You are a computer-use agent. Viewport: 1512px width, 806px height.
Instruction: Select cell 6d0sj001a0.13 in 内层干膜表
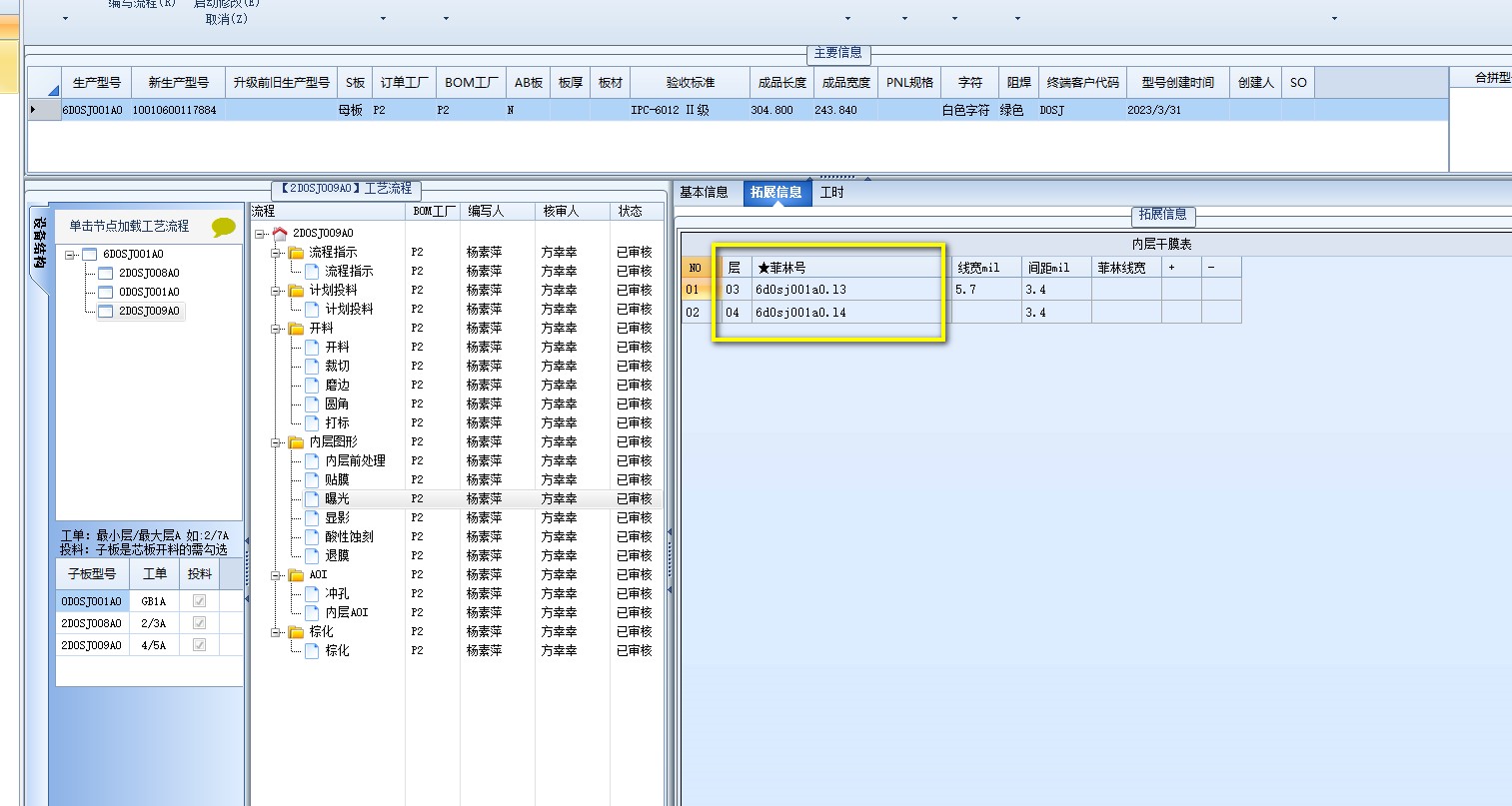coord(848,290)
